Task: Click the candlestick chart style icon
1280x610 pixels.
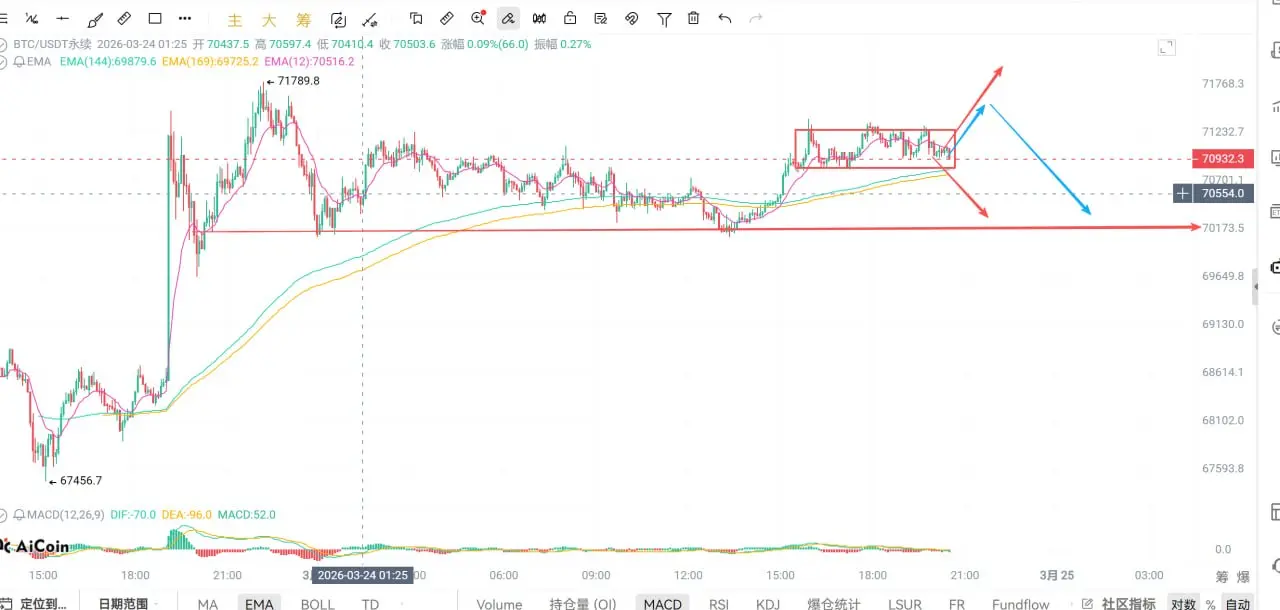Action: point(540,18)
